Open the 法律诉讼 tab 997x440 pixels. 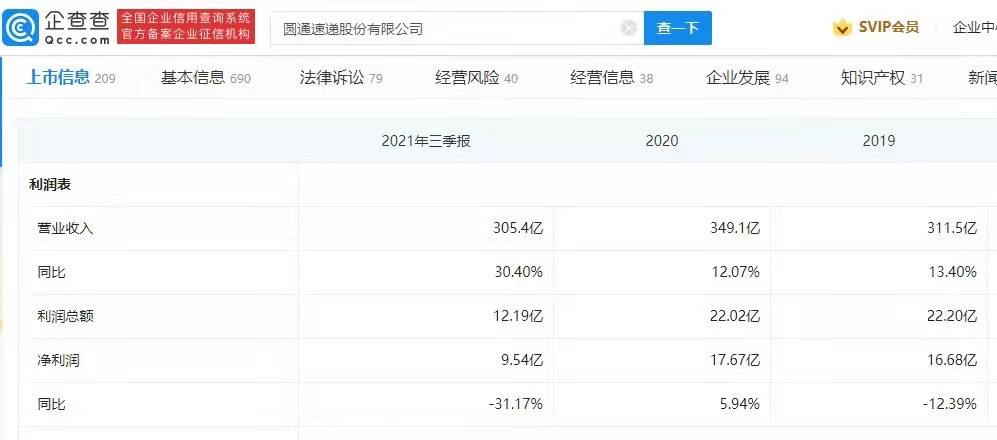(341, 78)
